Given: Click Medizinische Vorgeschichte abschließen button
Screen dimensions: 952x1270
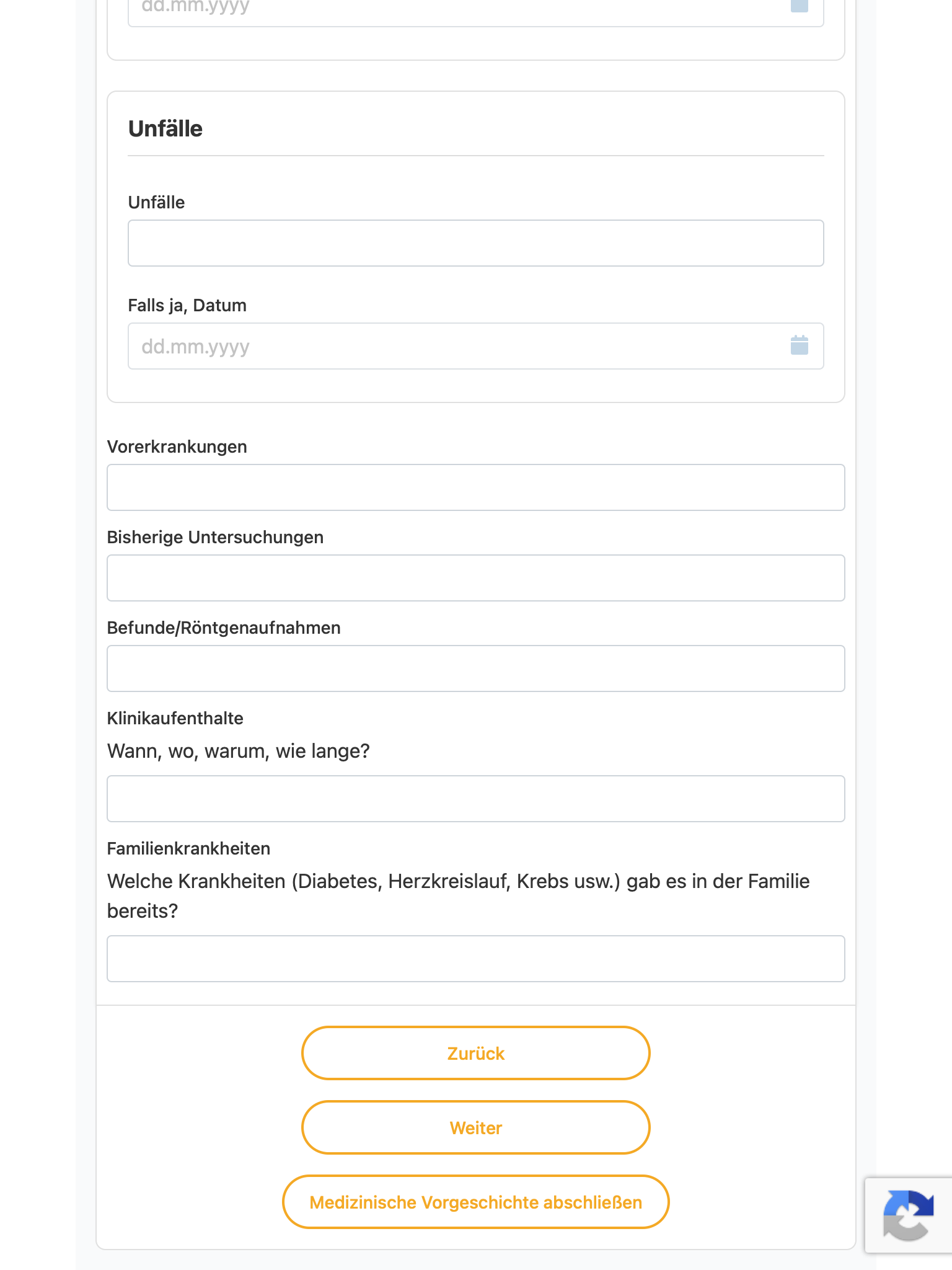Looking at the screenshot, I should tap(475, 1202).
